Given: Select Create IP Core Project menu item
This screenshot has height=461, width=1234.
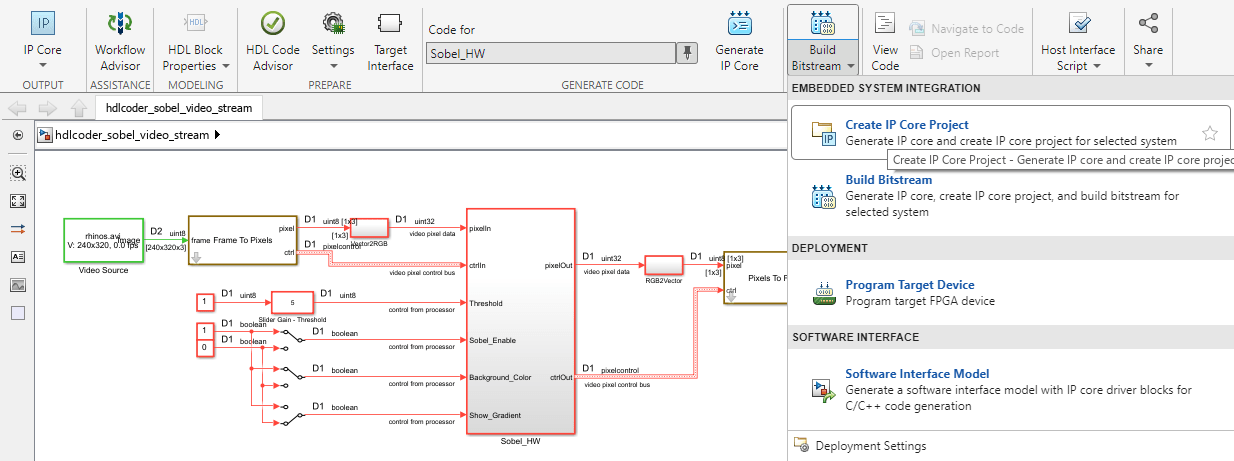Looking at the screenshot, I should (x=1012, y=133).
